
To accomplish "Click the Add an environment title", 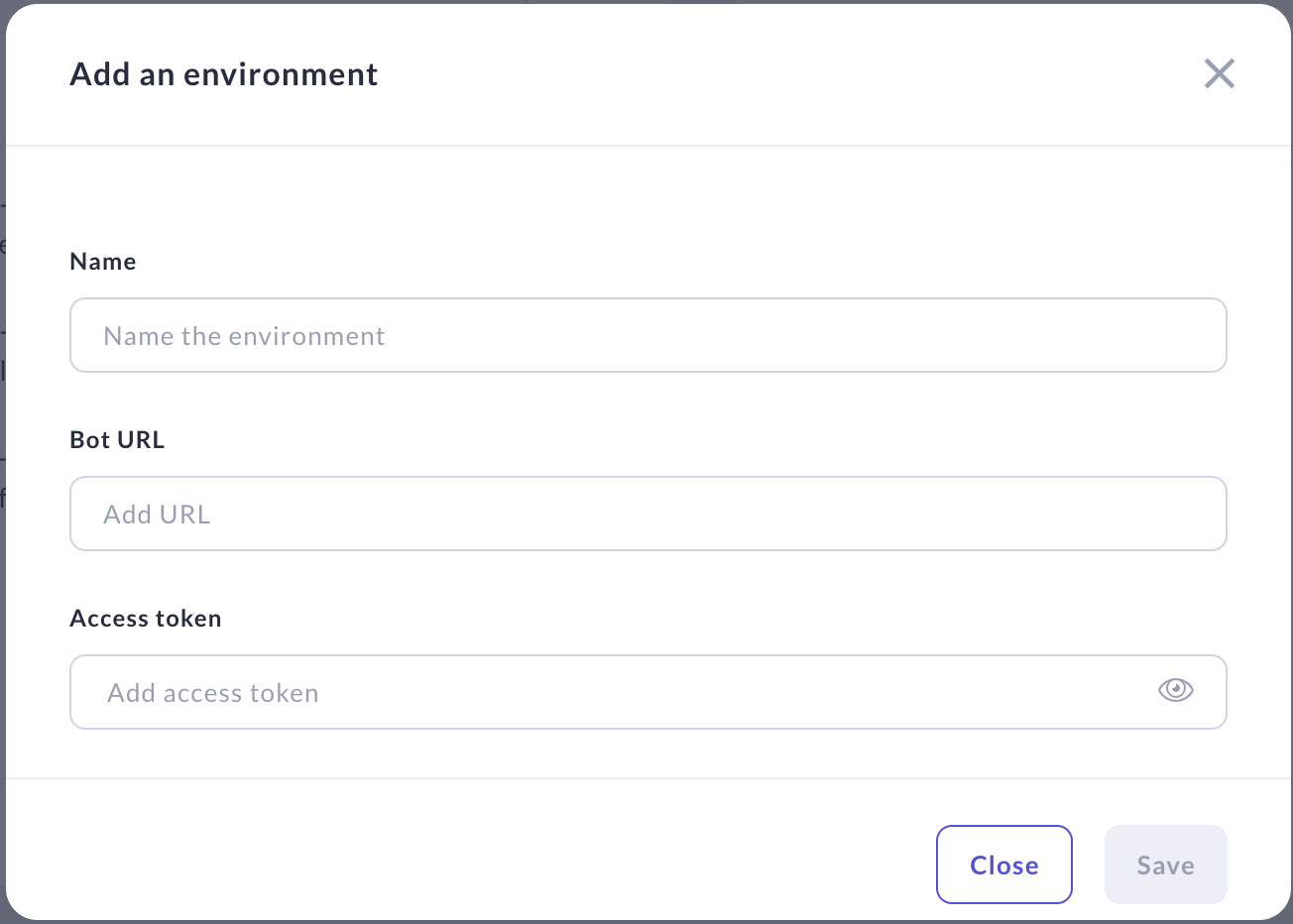I will [x=224, y=74].
